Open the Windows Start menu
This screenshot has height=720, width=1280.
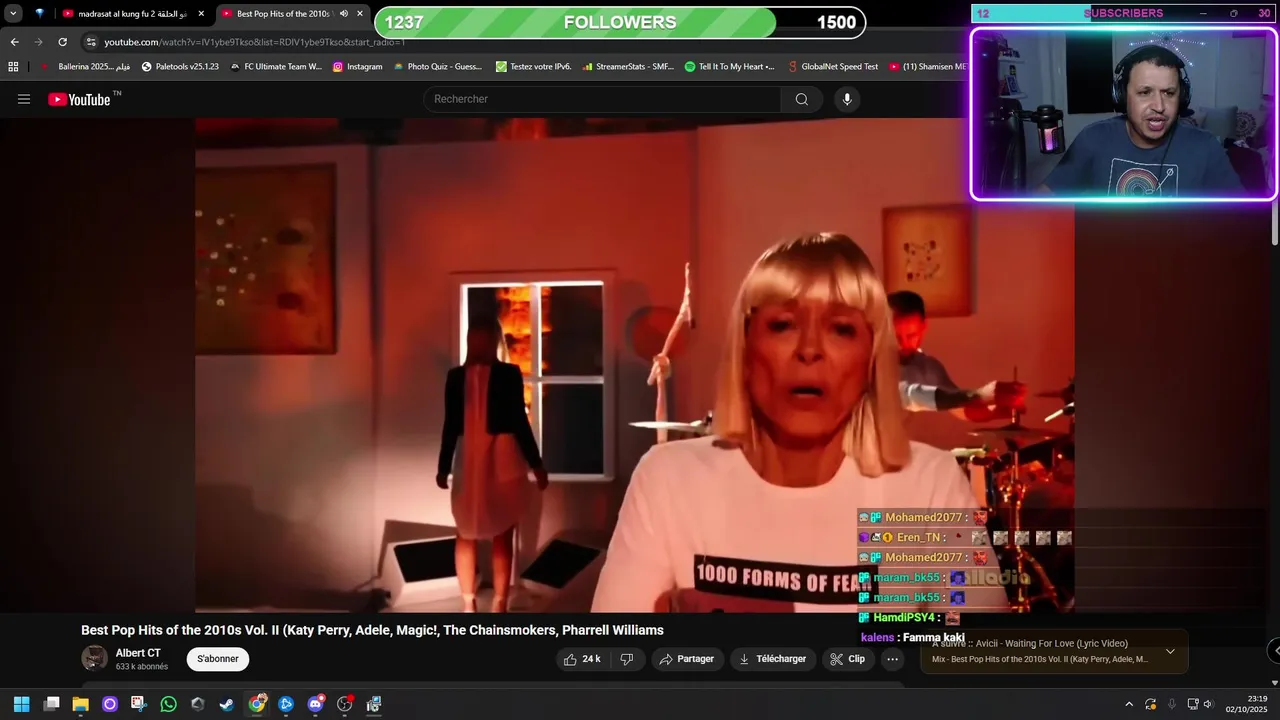(x=21, y=704)
